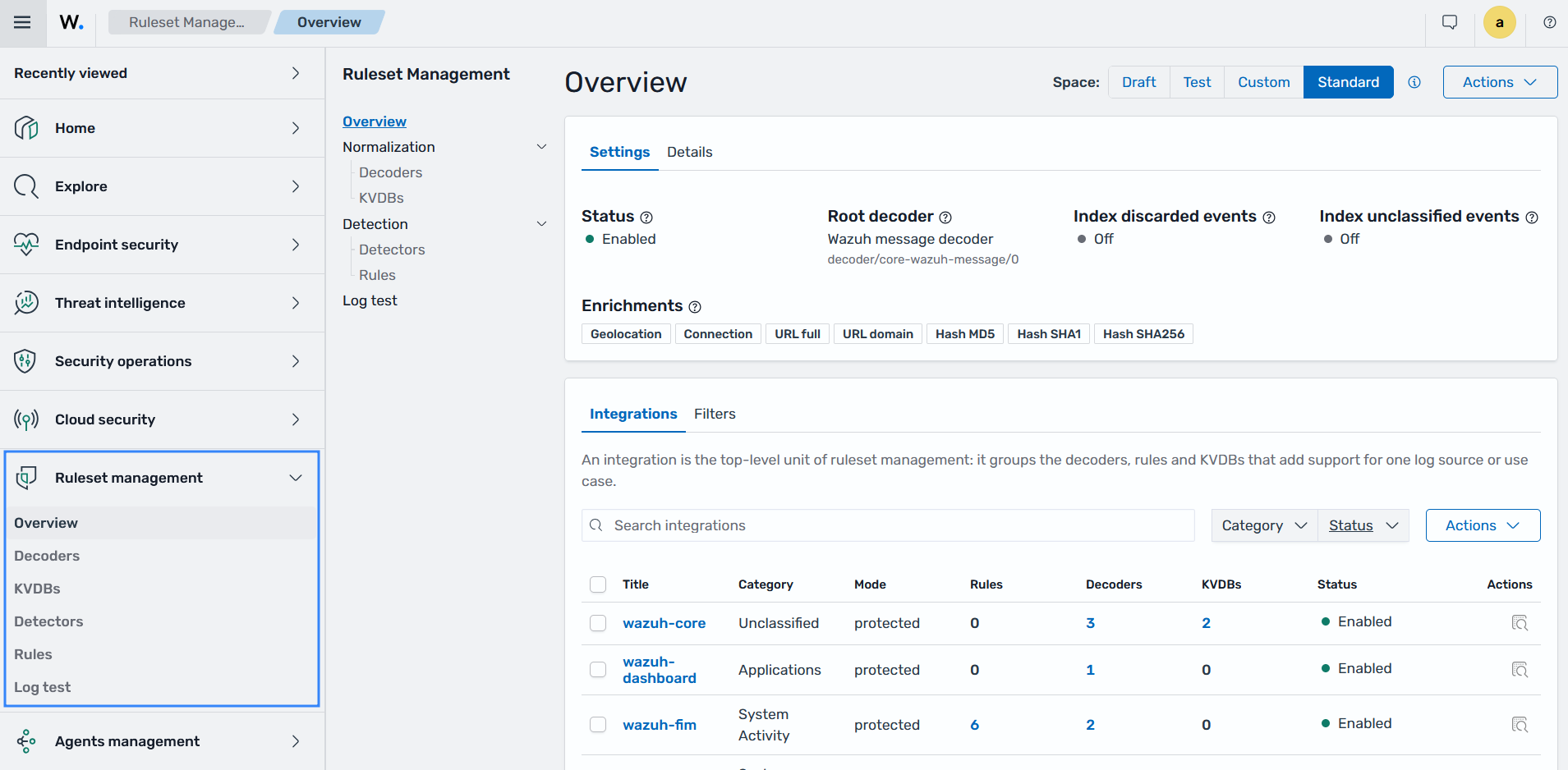Open the help icon in header
The height and width of the screenshot is (770, 1568).
click(1550, 22)
